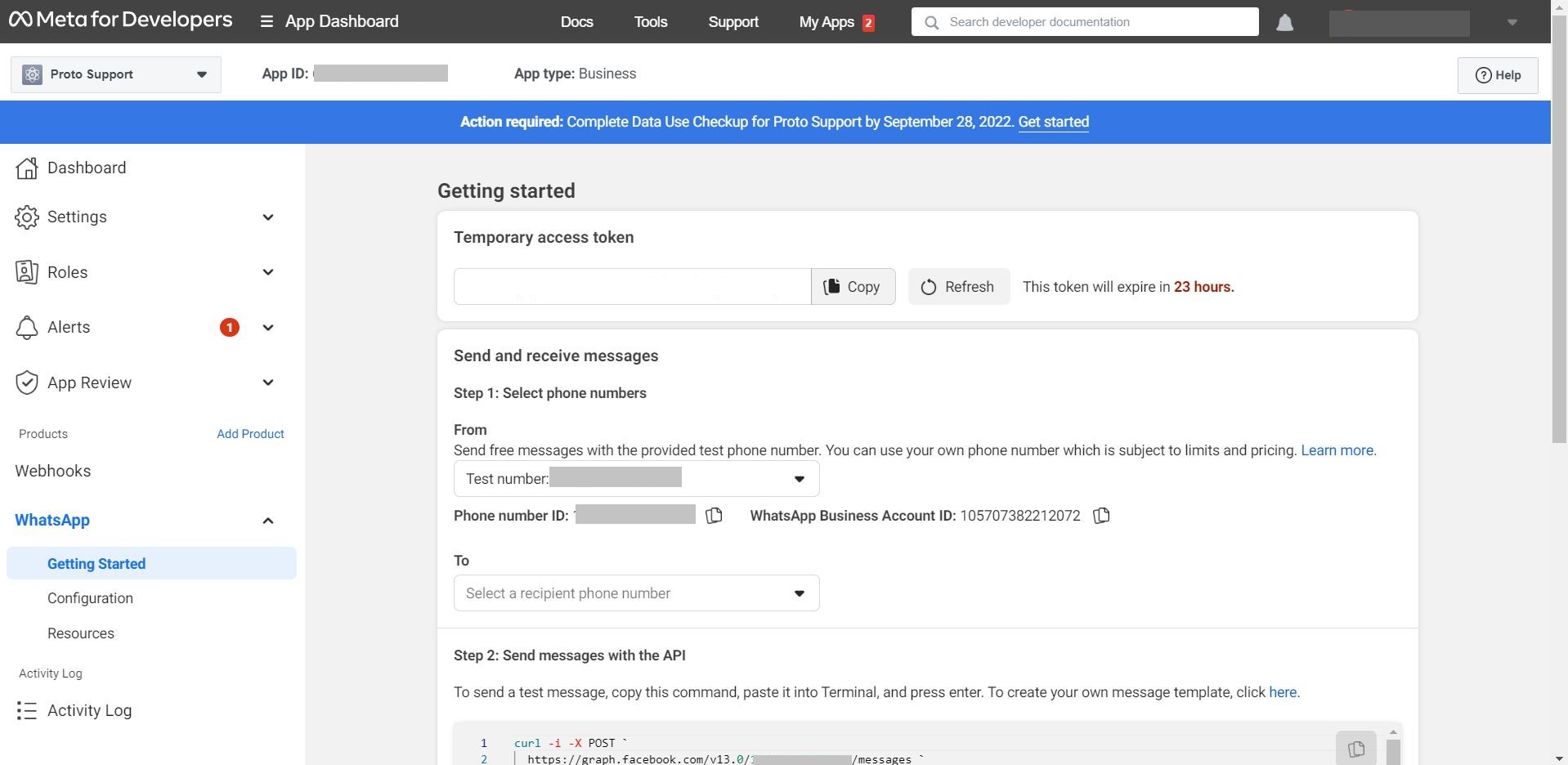Click the Help button
The image size is (1568, 765).
tap(1498, 75)
